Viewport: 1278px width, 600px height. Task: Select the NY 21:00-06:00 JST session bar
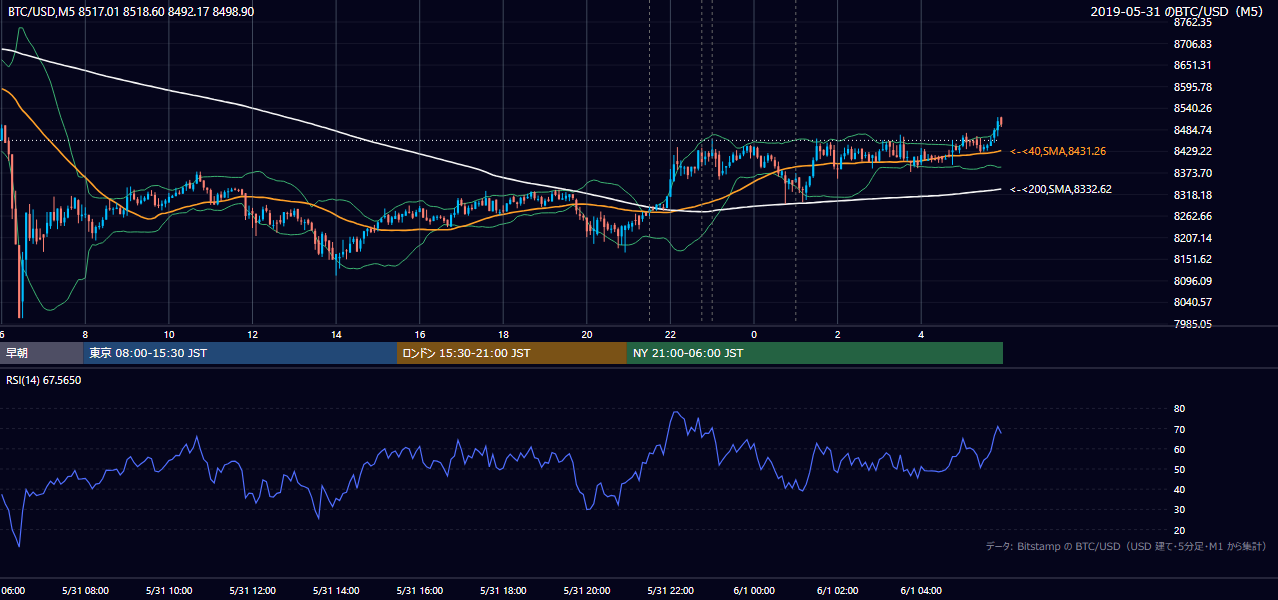(x=815, y=353)
